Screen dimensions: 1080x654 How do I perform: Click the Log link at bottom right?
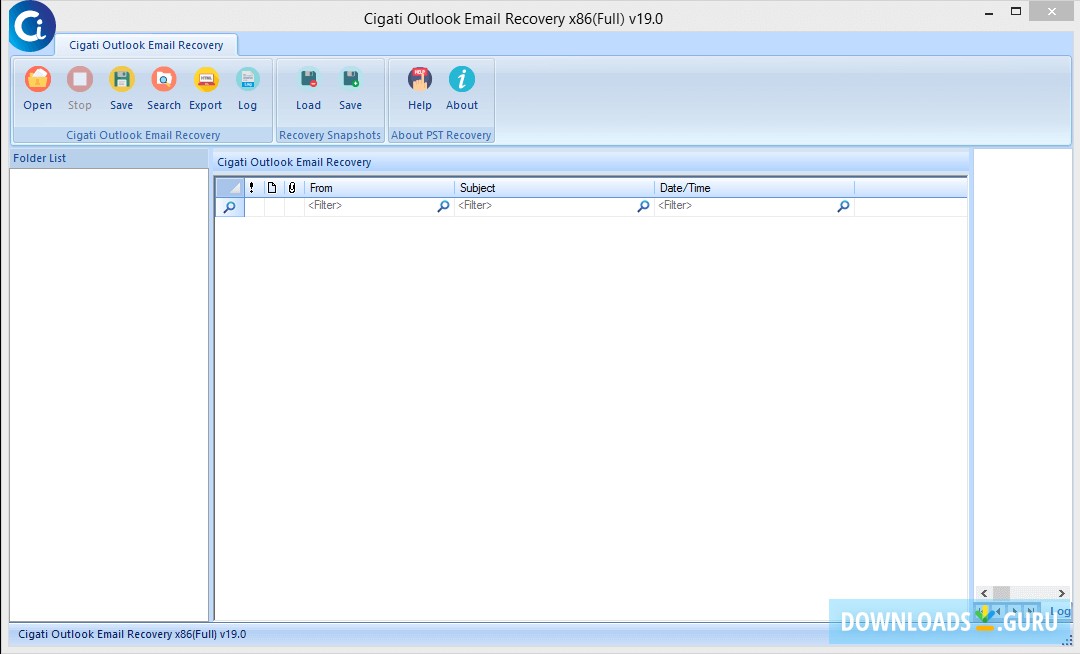click(1060, 611)
